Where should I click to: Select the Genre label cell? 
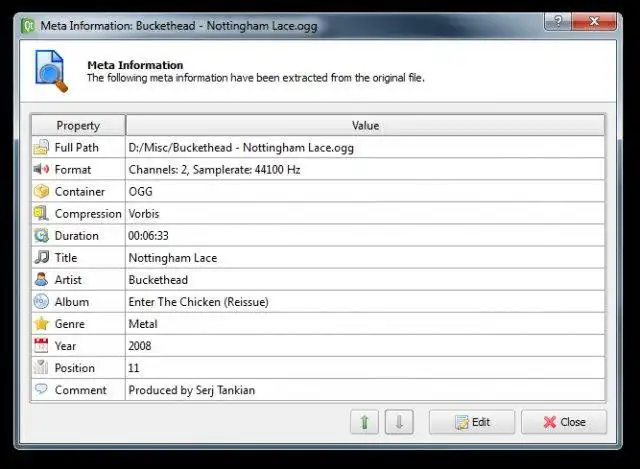click(x=78, y=324)
